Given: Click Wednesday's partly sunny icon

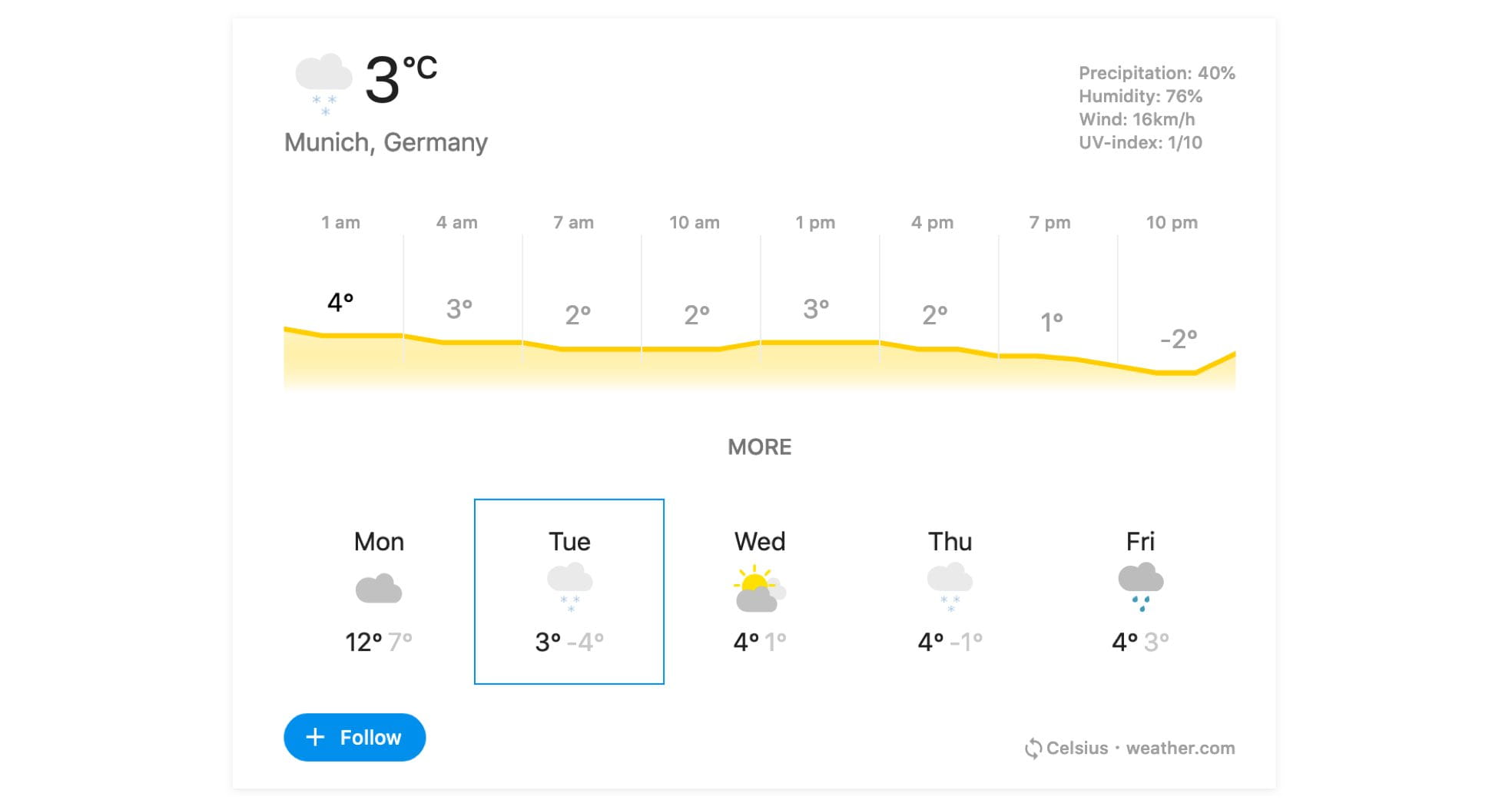Looking at the screenshot, I should tap(760, 589).
